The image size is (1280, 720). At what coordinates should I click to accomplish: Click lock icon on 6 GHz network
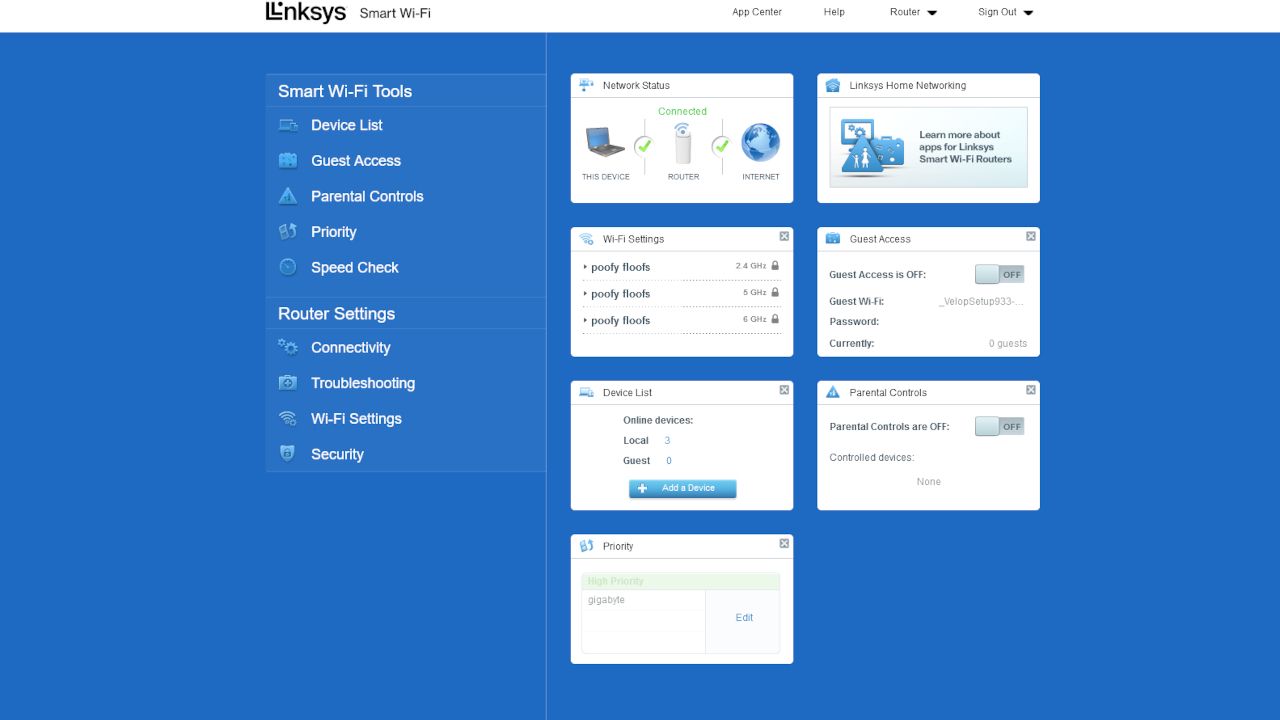click(x=775, y=319)
